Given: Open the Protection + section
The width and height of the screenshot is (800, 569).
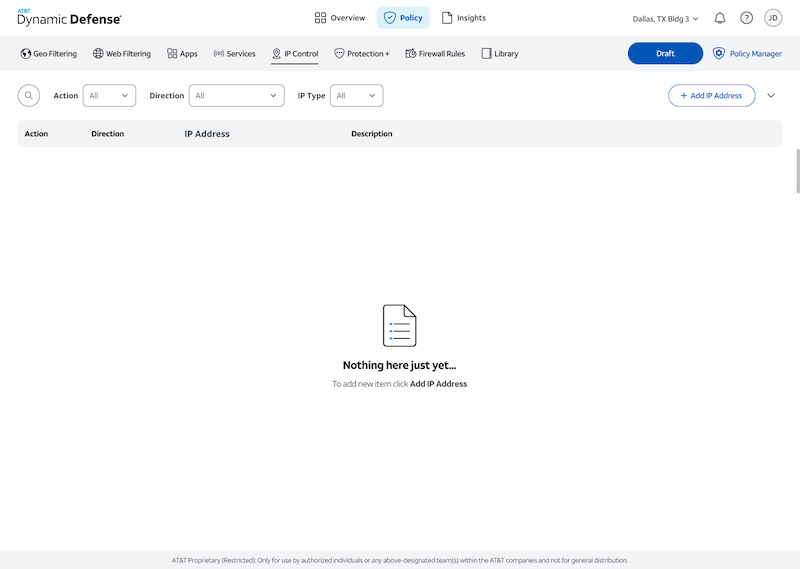Looking at the screenshot, I should pyautogui.click(x=362, y=54).
